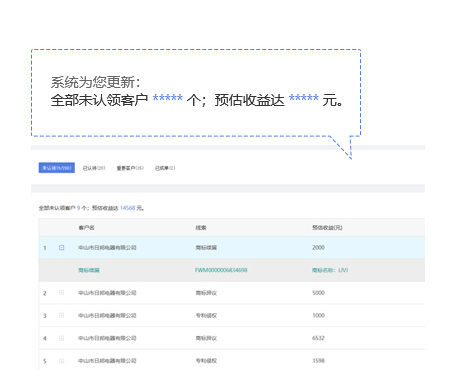This screenshot has height=370, width=460.
Task: Click row number 3
Action: point(45,316)
